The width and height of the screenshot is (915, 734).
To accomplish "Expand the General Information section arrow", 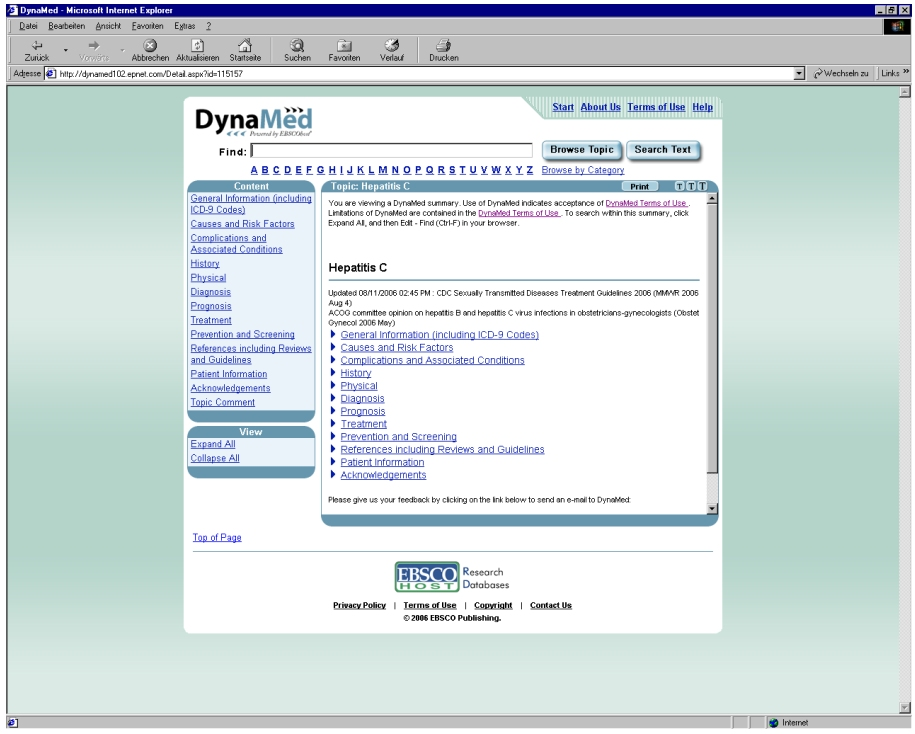I will (333, 334).
